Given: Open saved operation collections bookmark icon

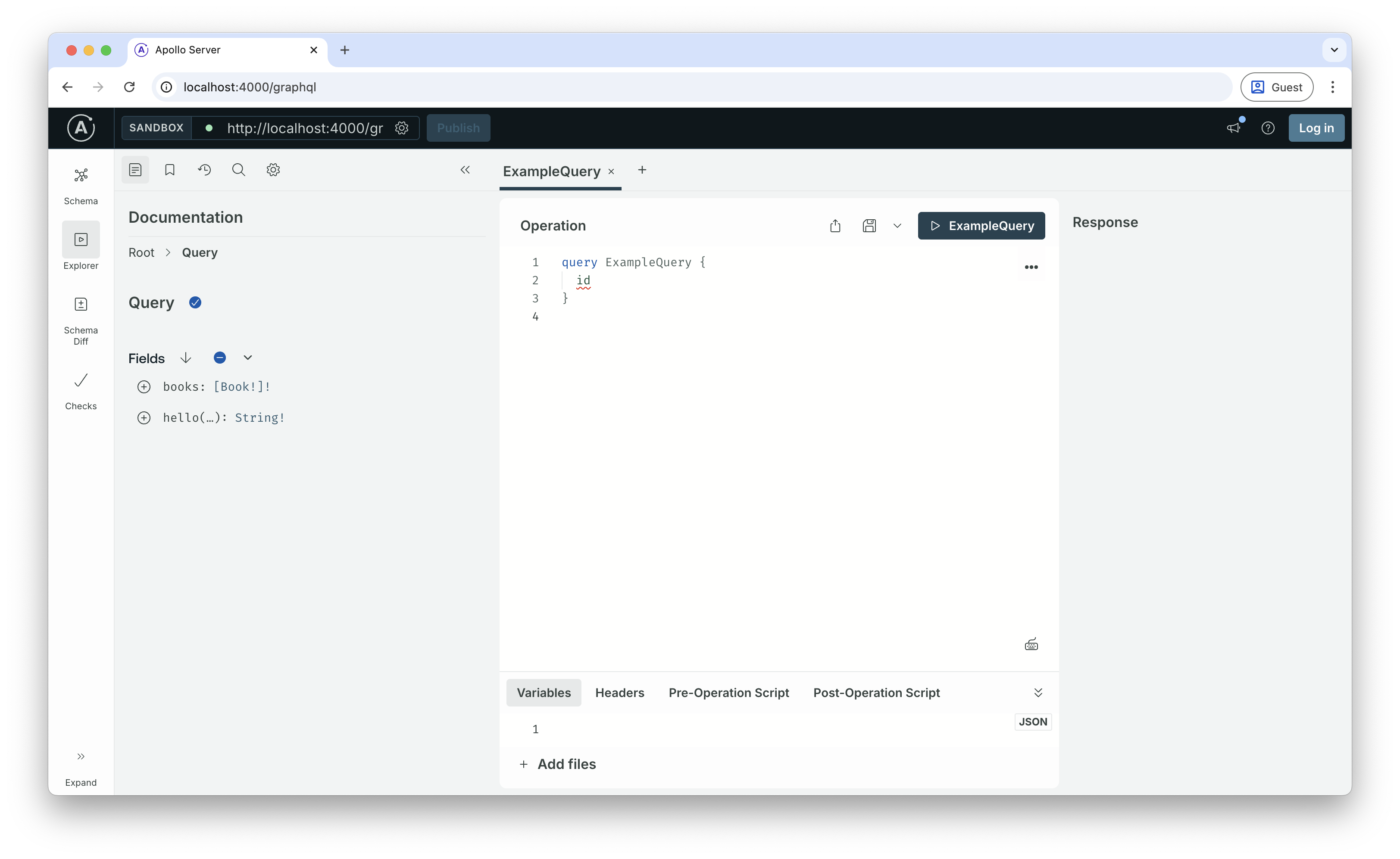Looking at the screenshot, I should point(169,170).
